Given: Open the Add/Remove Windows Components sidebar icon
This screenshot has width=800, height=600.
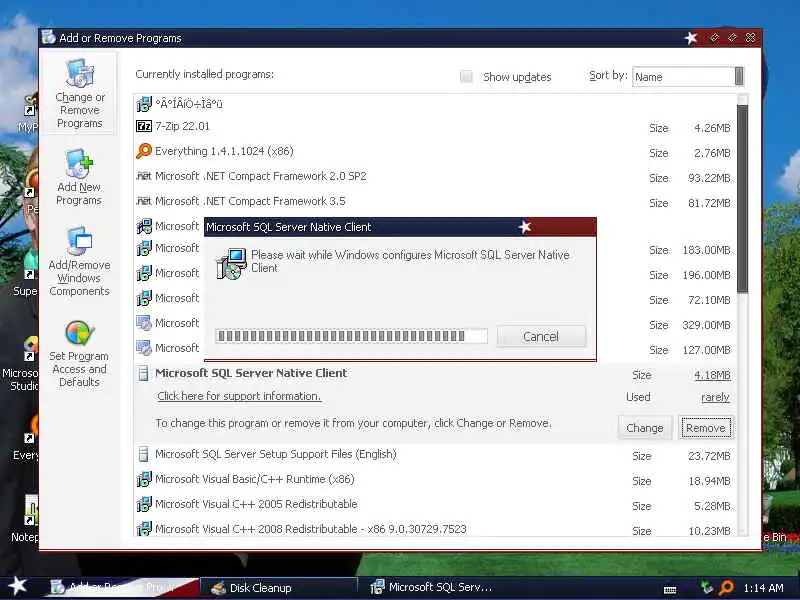Looking at the screenshot, I should [80, 241].
